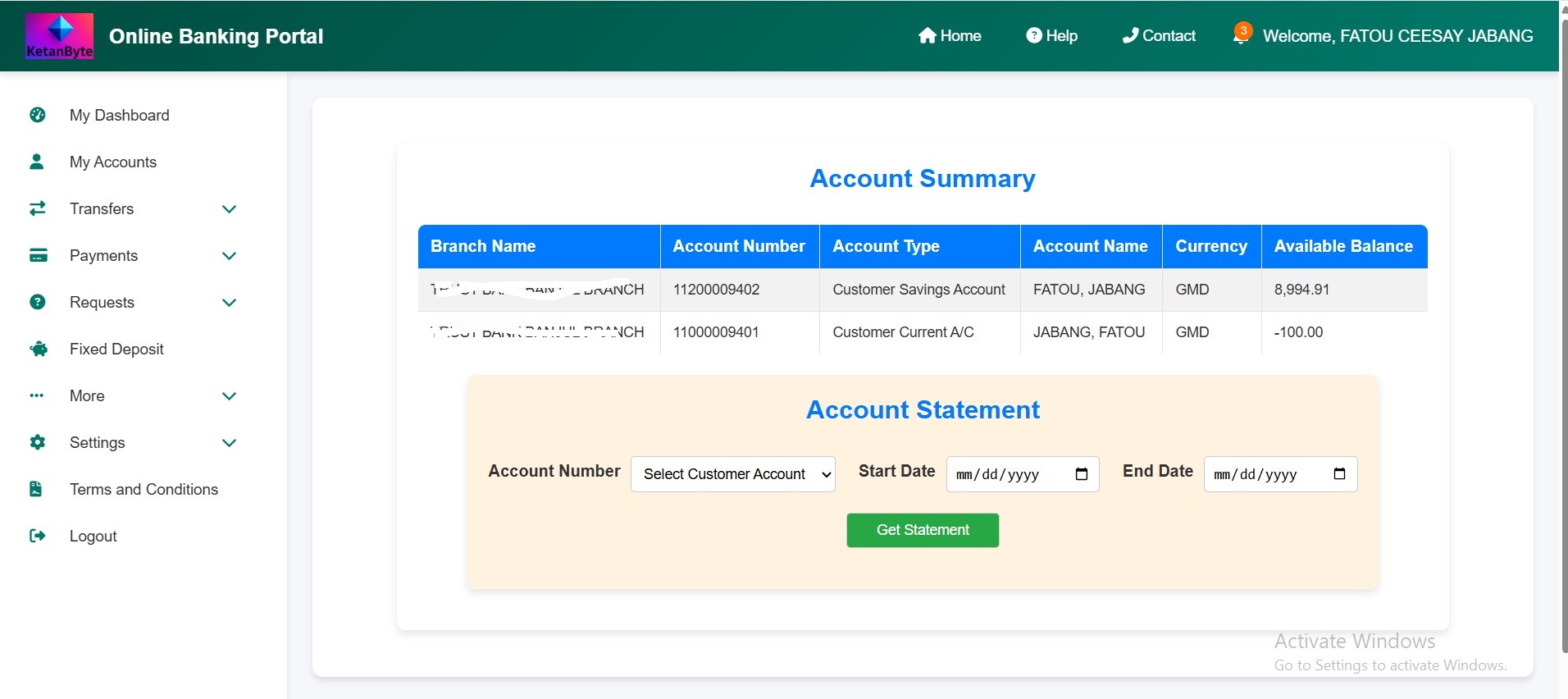Go to My Accounts

(113, 162)
